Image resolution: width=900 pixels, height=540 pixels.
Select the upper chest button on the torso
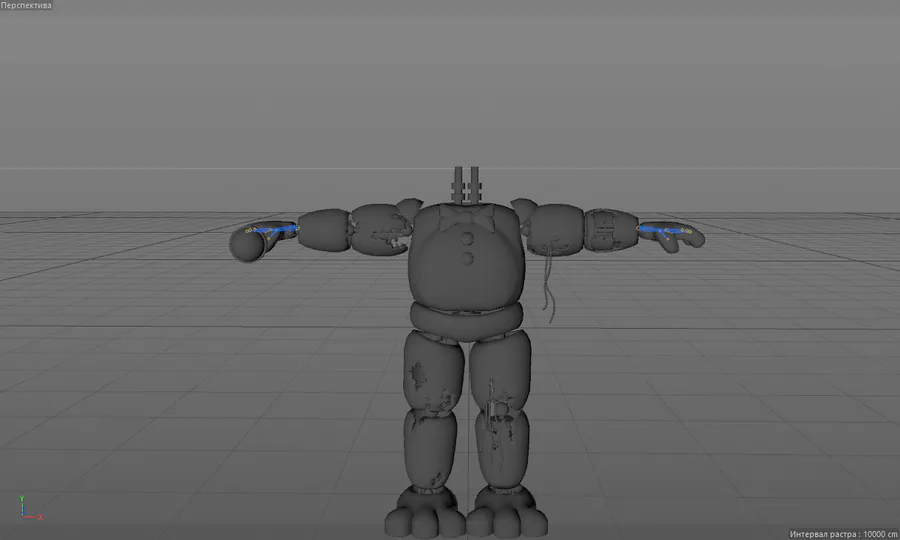pos(467,238)
